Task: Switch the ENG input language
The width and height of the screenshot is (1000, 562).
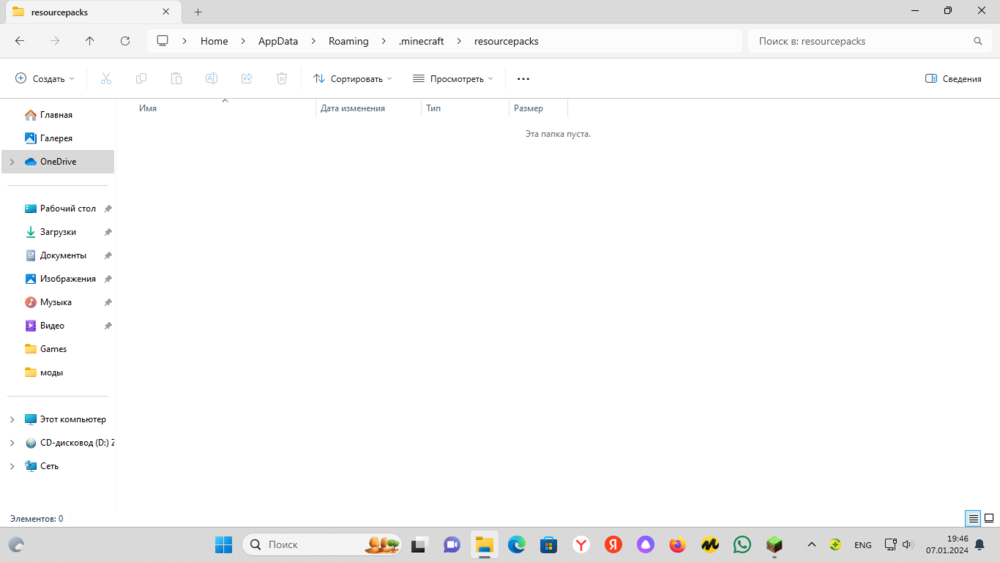Action: 863,545
